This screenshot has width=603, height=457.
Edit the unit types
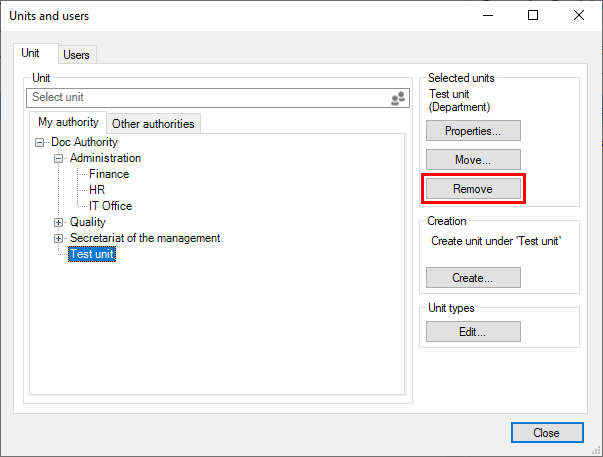coord(473,332)
